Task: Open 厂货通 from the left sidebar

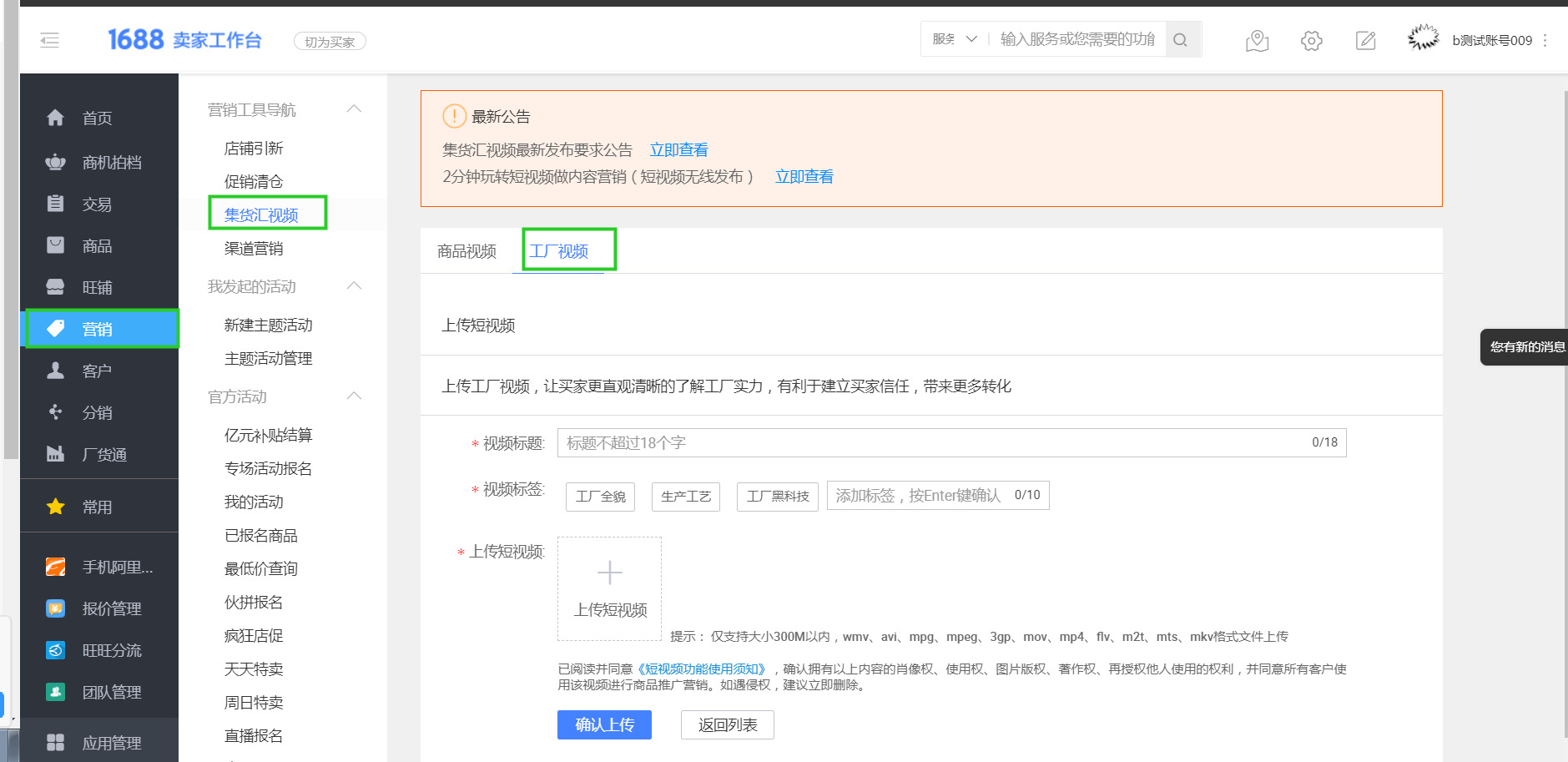Action: (55, 453)
